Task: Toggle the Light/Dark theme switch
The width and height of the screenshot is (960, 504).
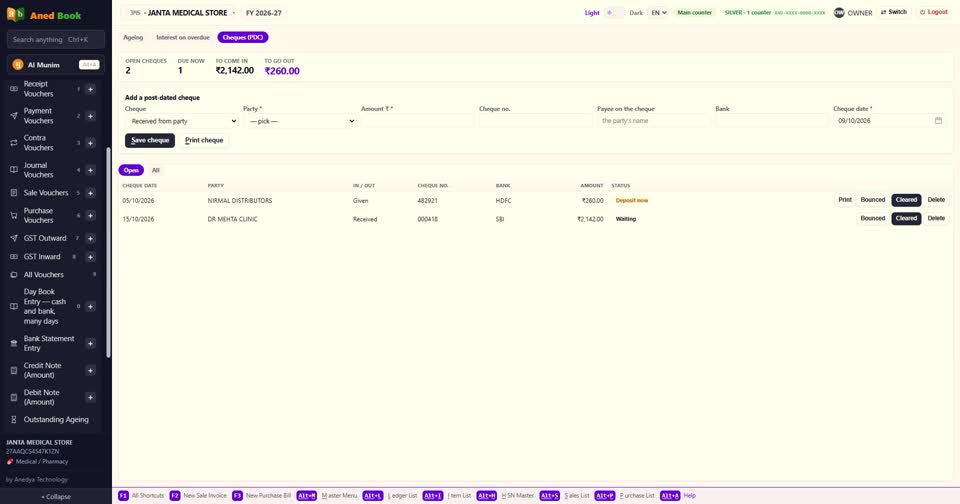Action: click(x=614, y=12)
